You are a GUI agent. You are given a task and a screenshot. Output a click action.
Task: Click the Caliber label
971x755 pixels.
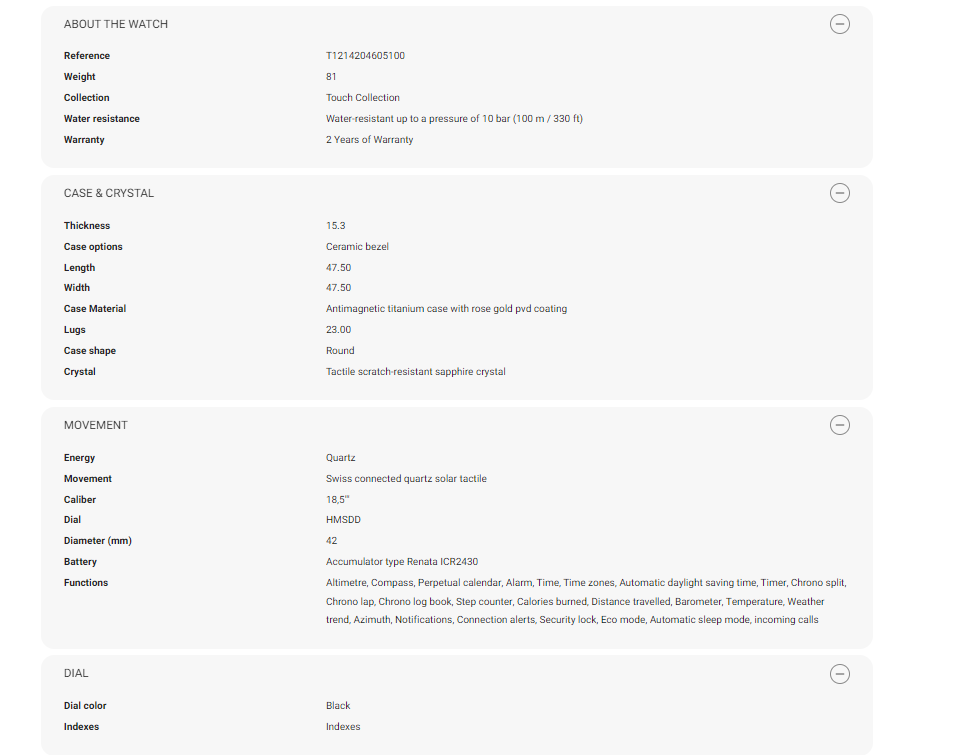pos(80,500)
